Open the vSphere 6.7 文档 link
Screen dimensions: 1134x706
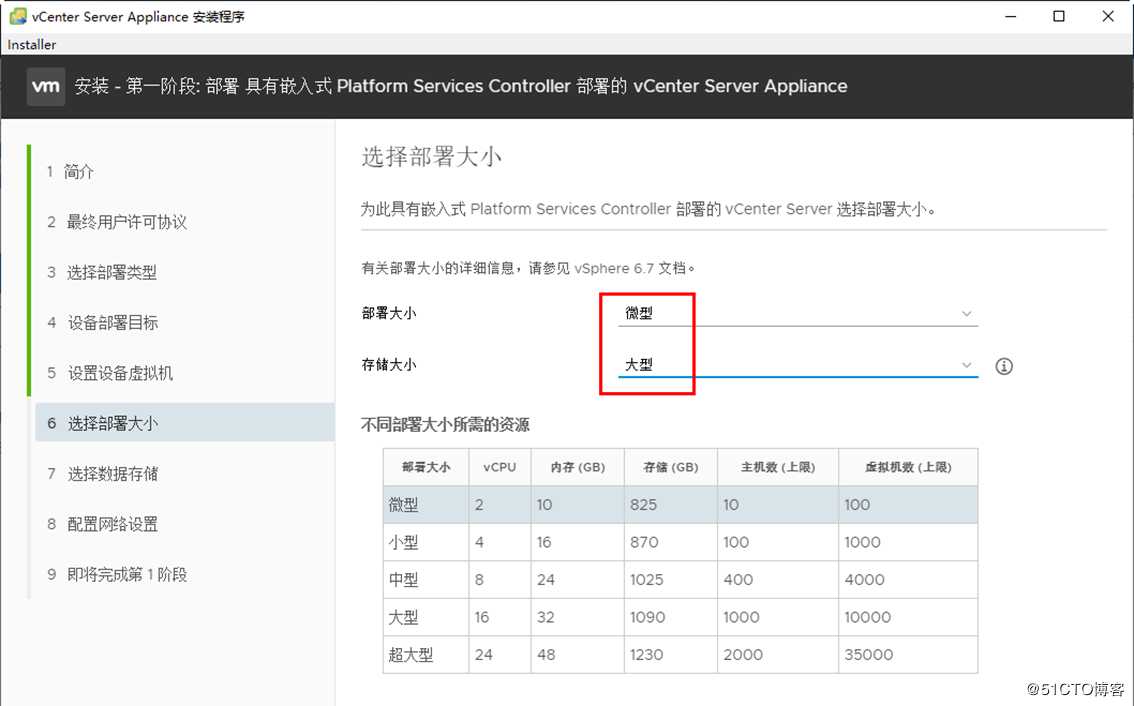pos(629,268)
